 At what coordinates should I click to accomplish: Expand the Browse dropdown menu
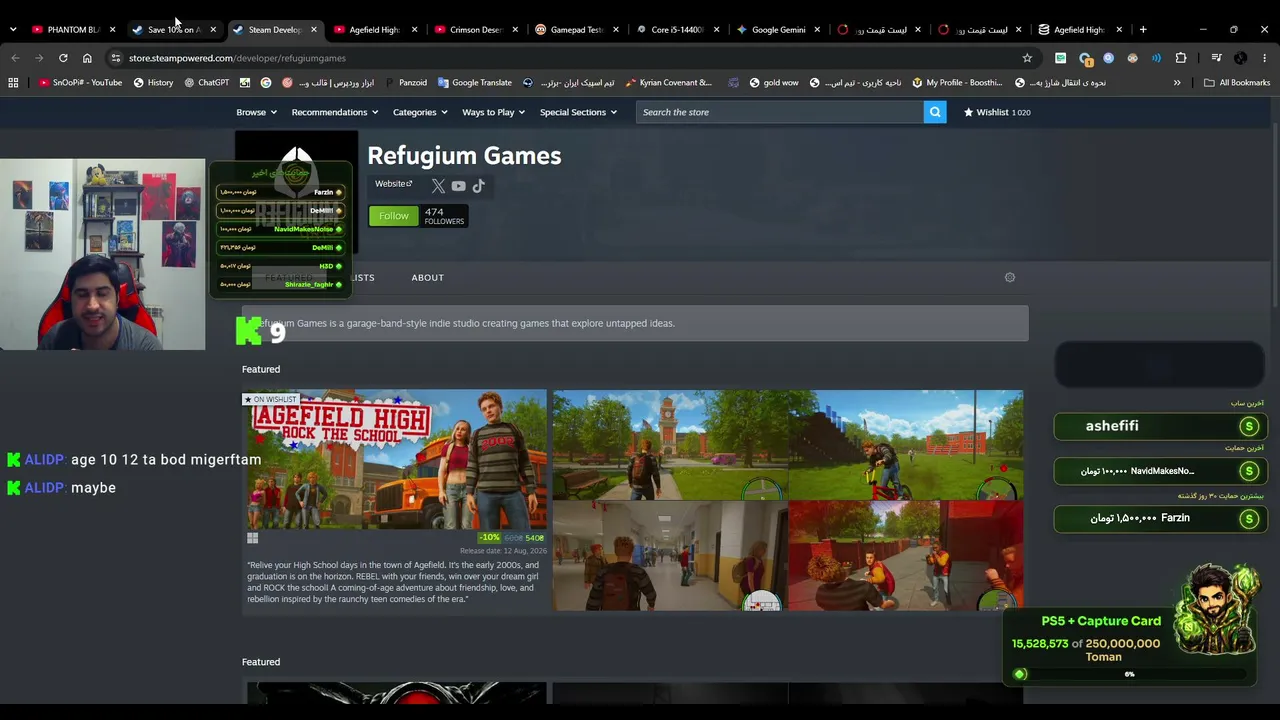[256, 112]
